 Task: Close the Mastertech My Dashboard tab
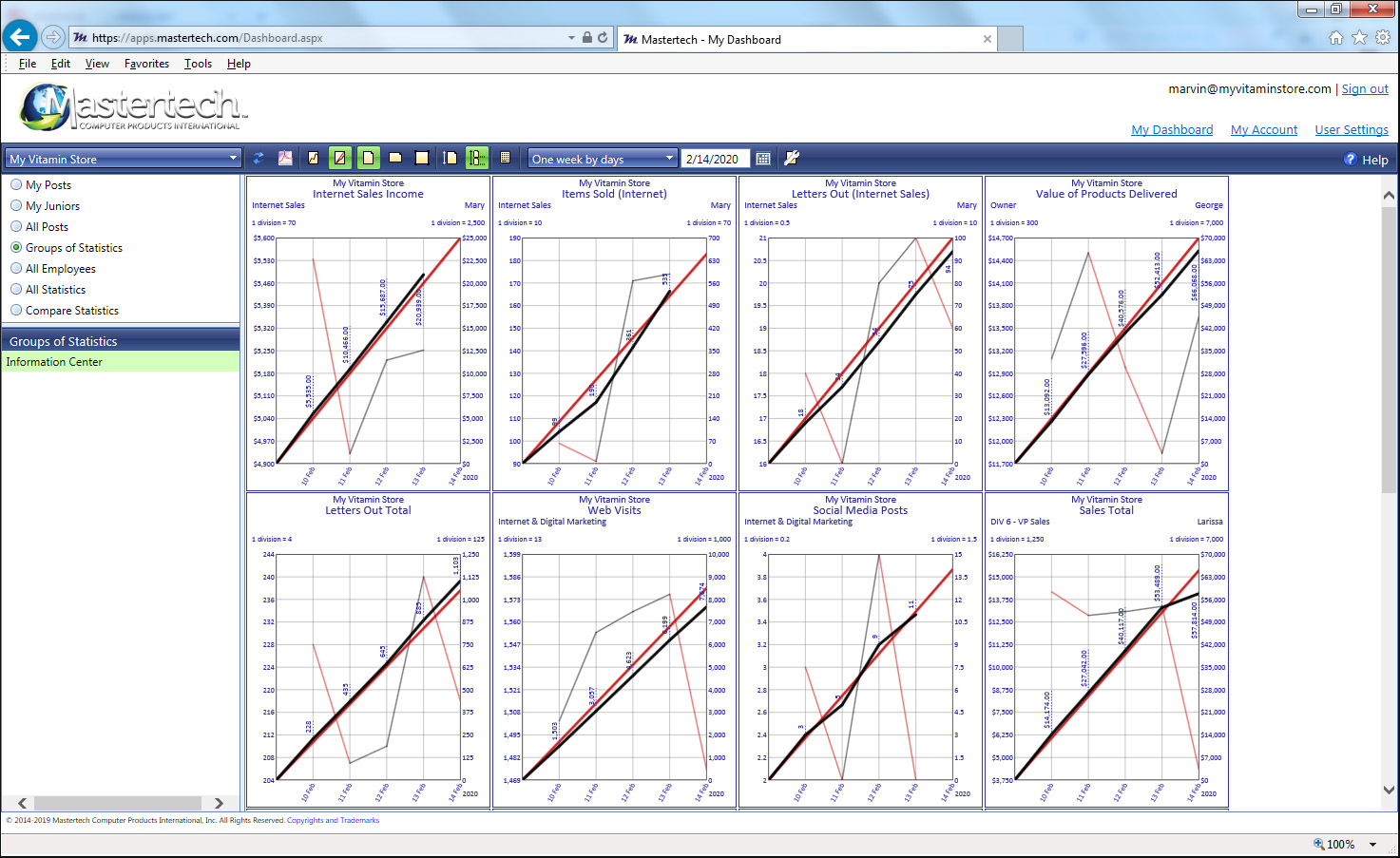click(x=988, y=39)
